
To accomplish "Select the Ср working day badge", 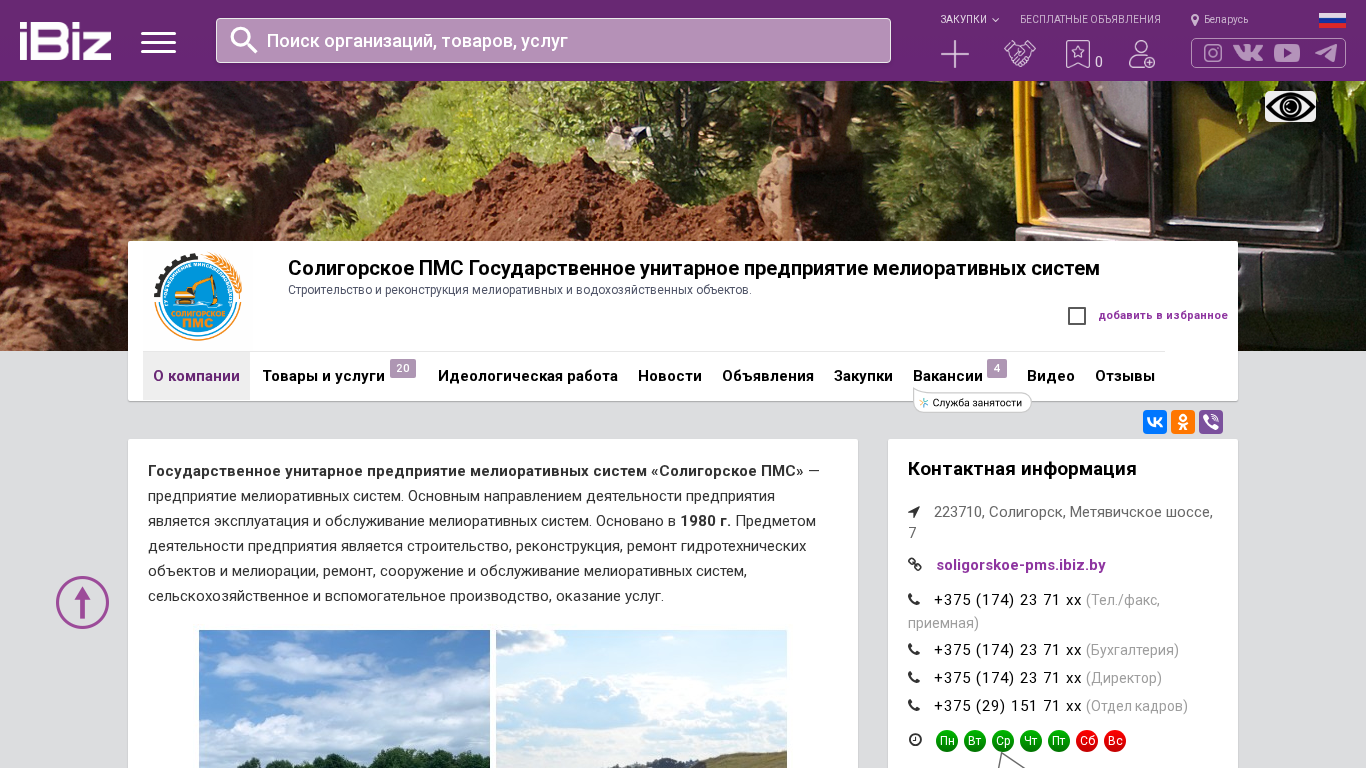I will (1003, 741).
